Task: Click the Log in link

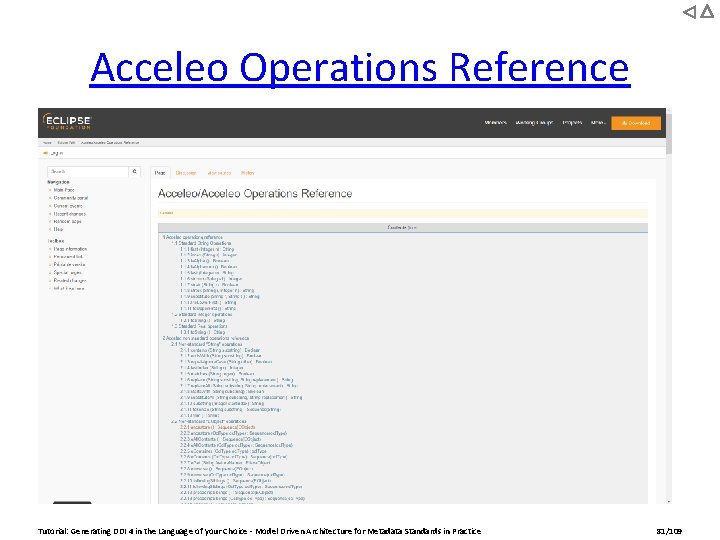Action: click(x=56, y=153)
